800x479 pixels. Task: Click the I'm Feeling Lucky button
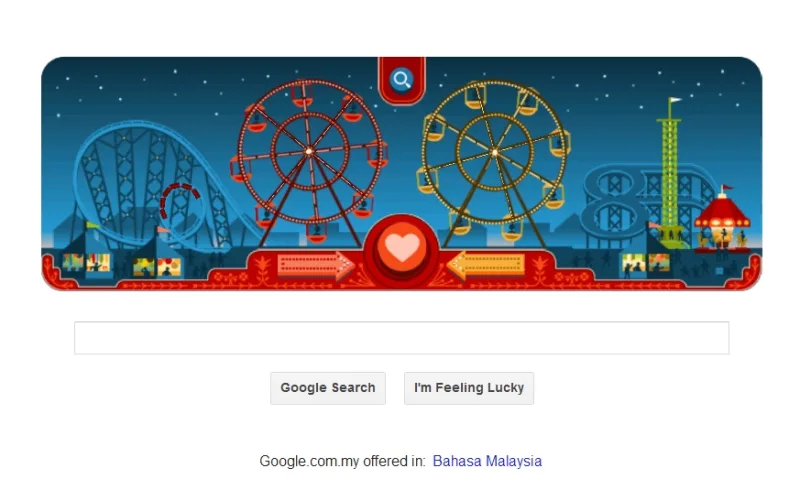pyautogui.click(x=469, y=388)
